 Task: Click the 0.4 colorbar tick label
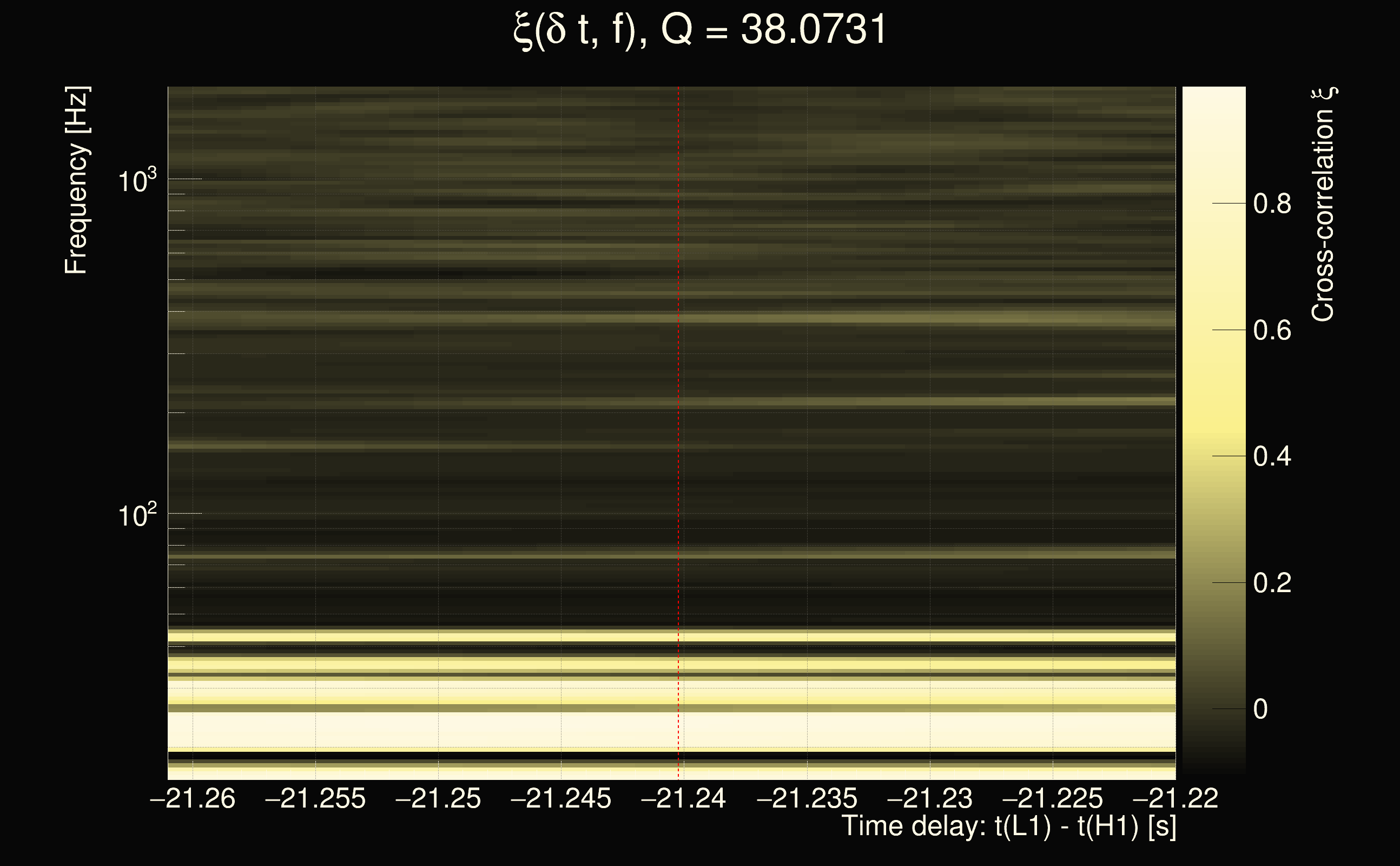(x=1272, y=456)
